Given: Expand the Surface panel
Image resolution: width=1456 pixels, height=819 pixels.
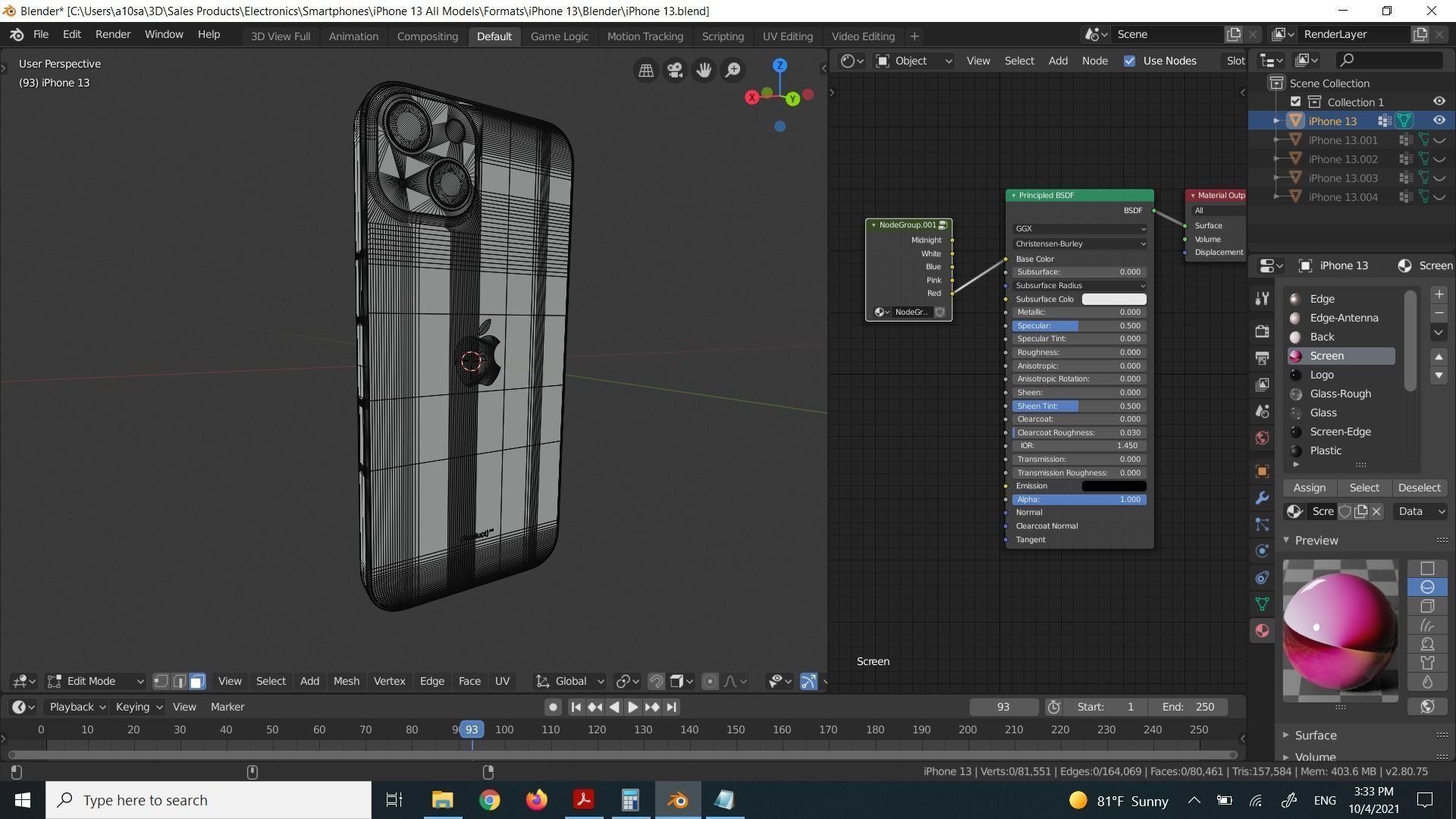Looking at the screenshot, I should click(1315, 736).
